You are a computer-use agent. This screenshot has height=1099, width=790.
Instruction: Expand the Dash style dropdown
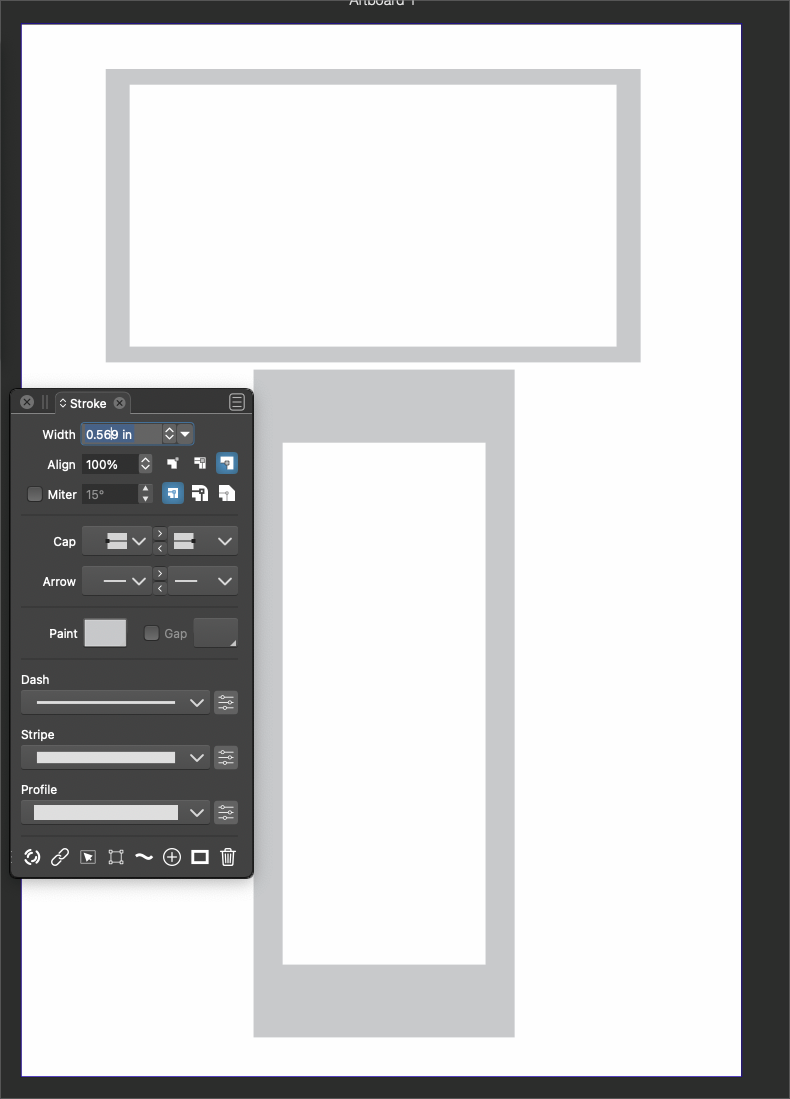tap(115, 703)
